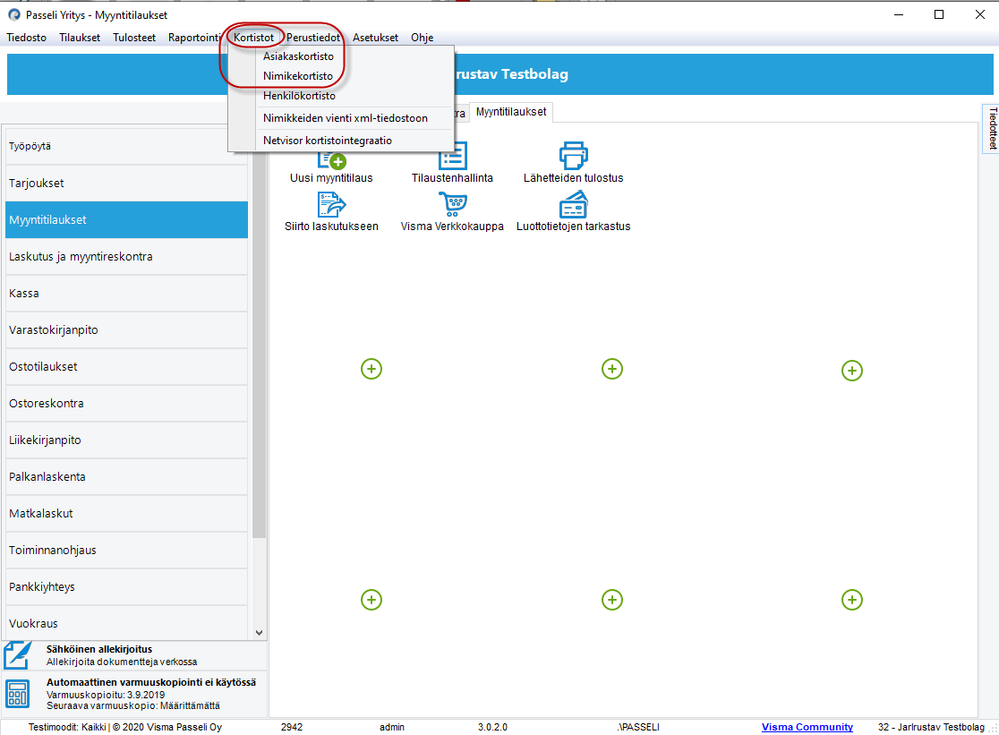Click the Passeli app logo icon

pos(14,15)
